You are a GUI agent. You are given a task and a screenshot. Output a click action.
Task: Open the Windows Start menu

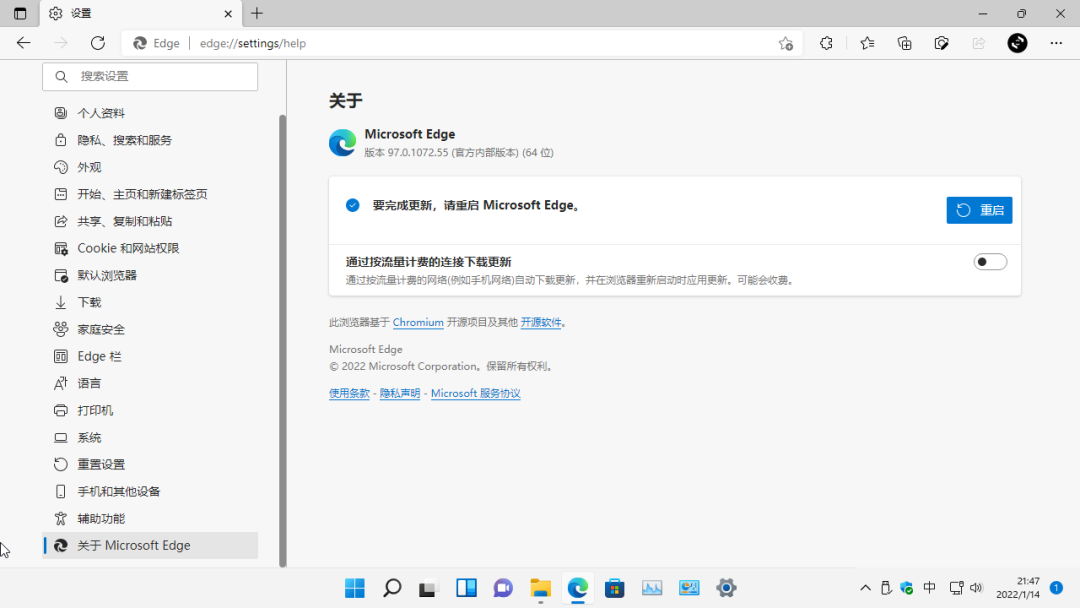[355, 588]
